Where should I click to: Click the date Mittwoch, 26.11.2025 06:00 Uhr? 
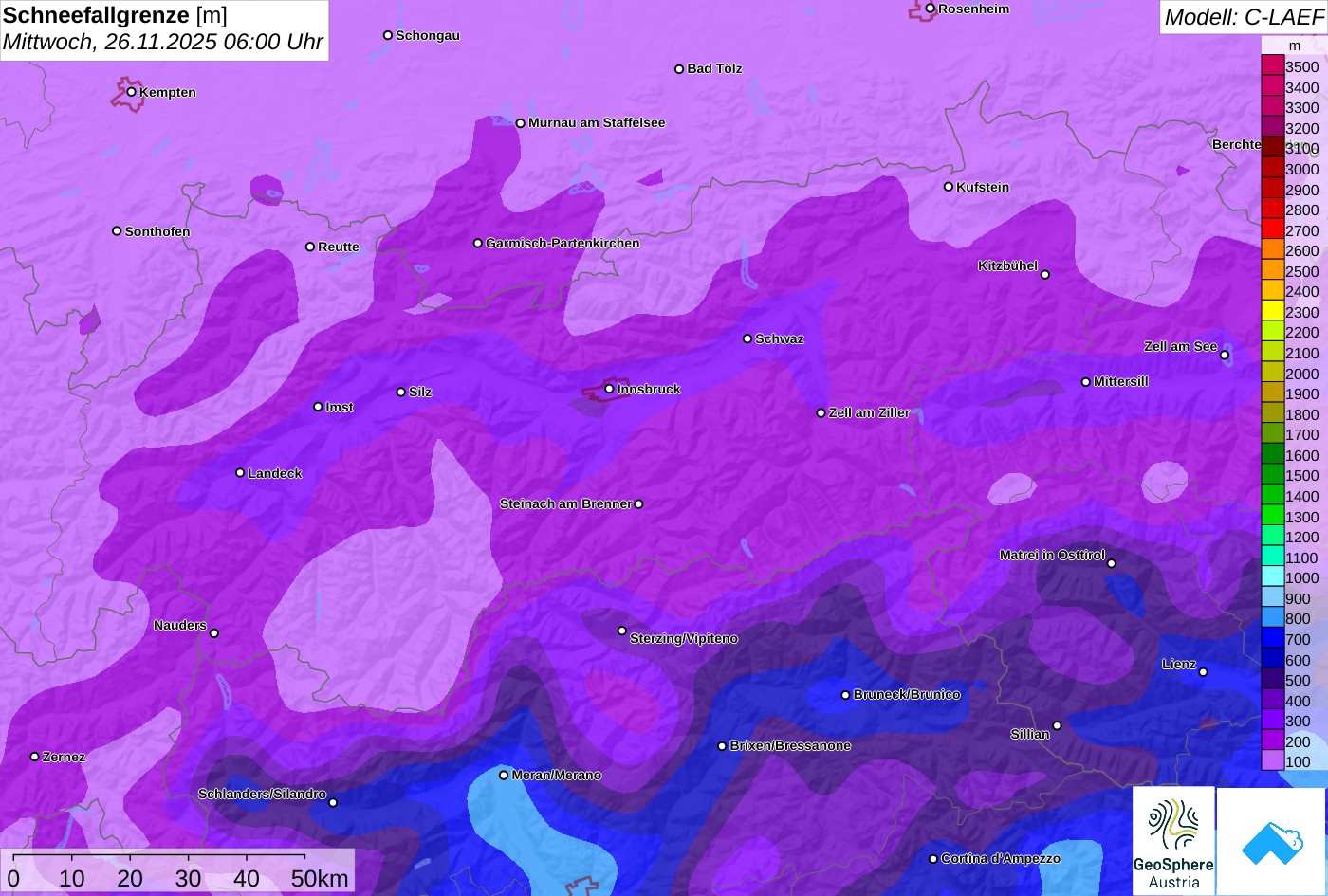click(x=163, y=43)
